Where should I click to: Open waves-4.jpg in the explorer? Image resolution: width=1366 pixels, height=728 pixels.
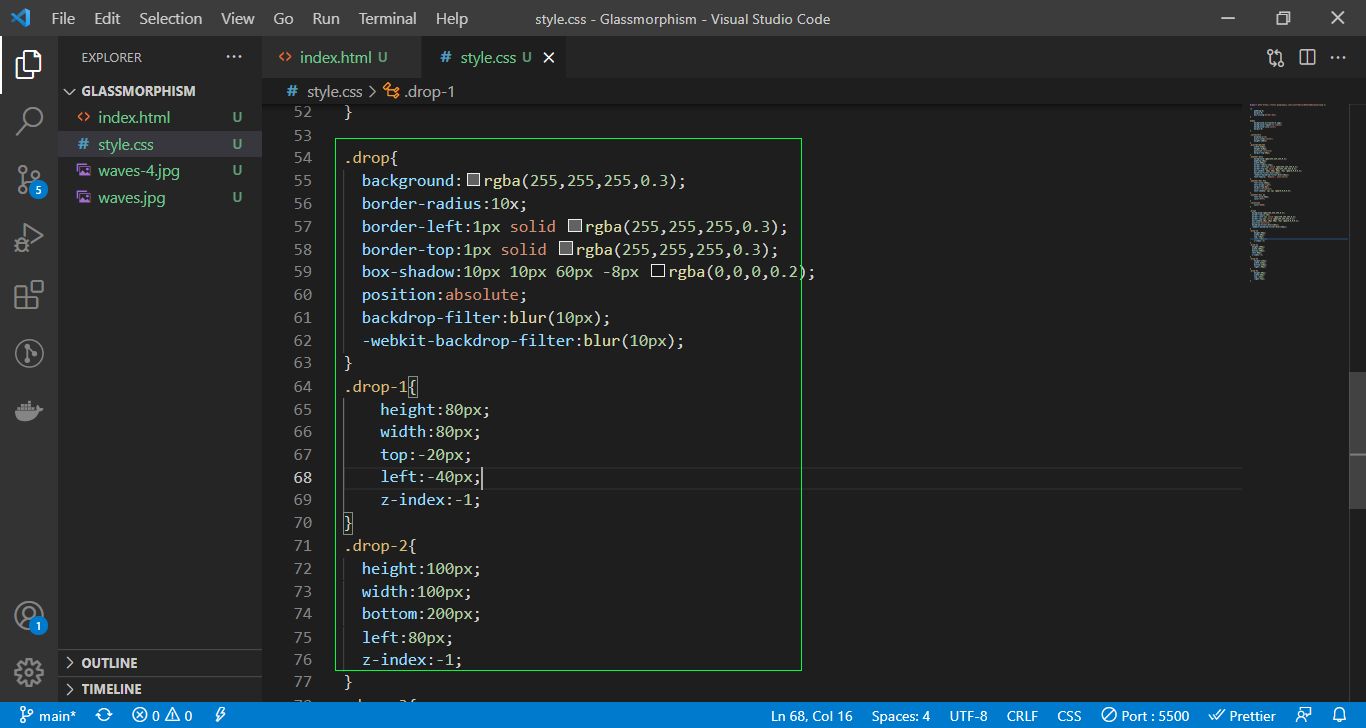[160, 171]
